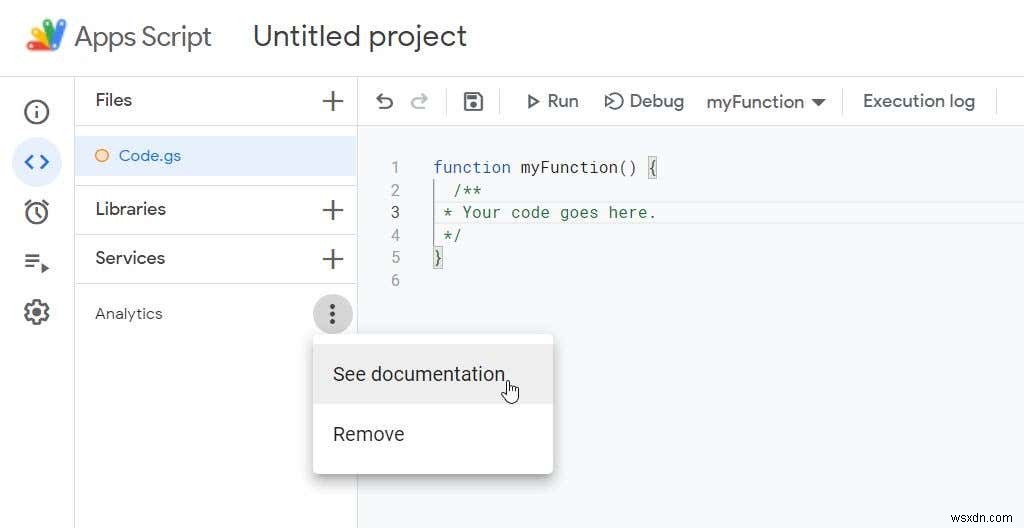The image size is (1024, 528).
Task: Click the three-dot menu next to Analytics
Action: pos(332,314)
